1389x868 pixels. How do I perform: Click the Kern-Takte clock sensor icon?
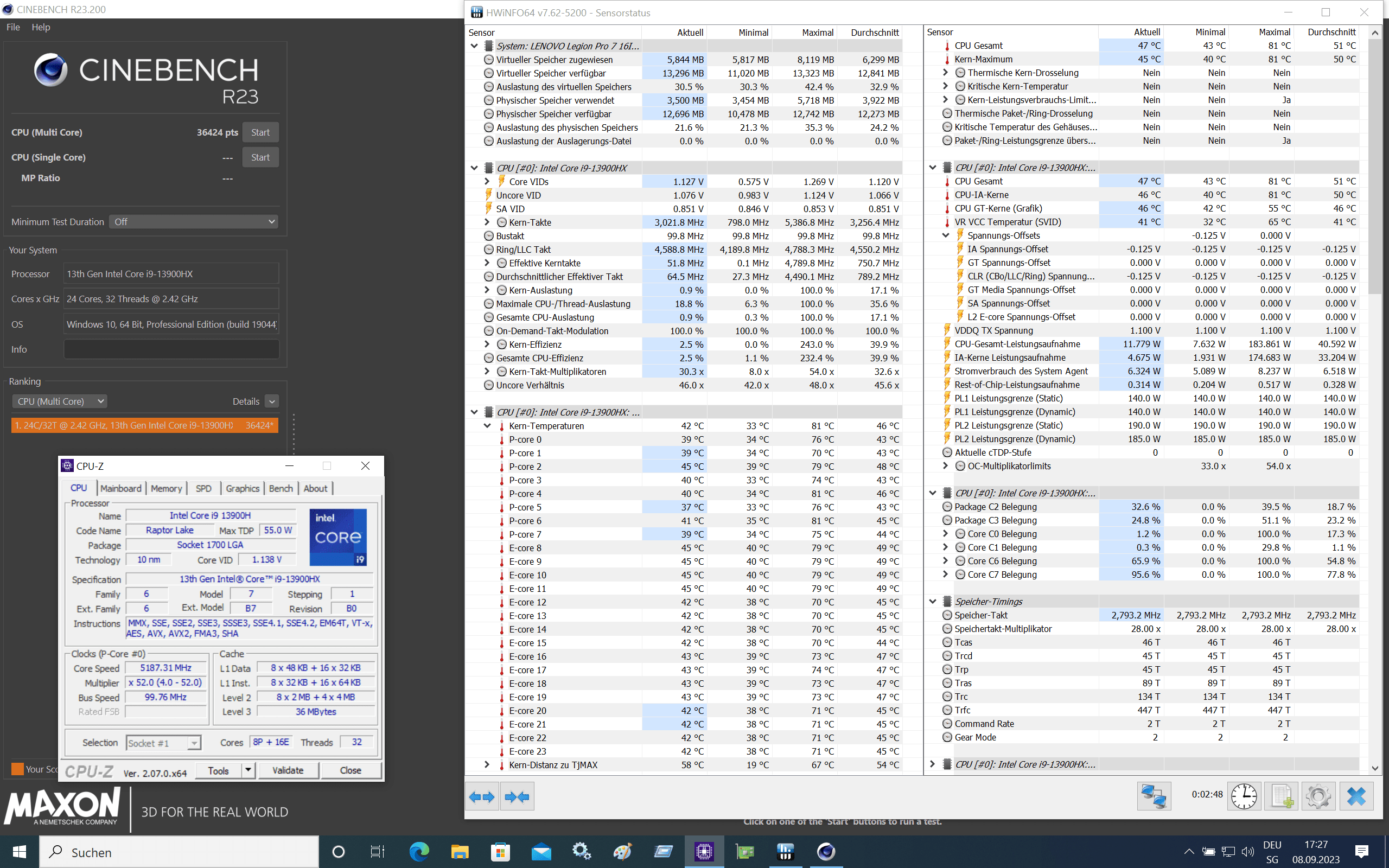coord(502,222)
